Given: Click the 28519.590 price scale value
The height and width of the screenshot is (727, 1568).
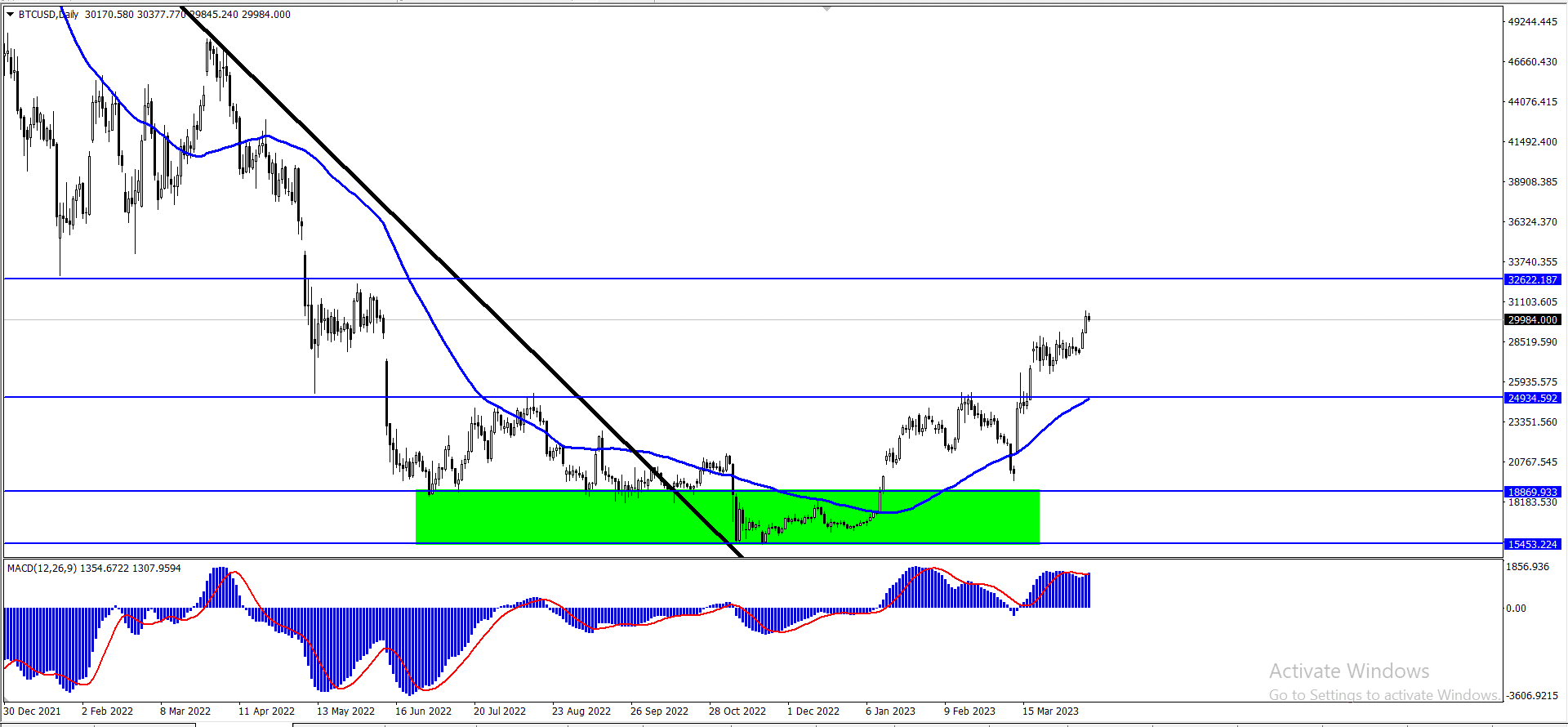Looking at the screenshot, I should click(1532, 342).
